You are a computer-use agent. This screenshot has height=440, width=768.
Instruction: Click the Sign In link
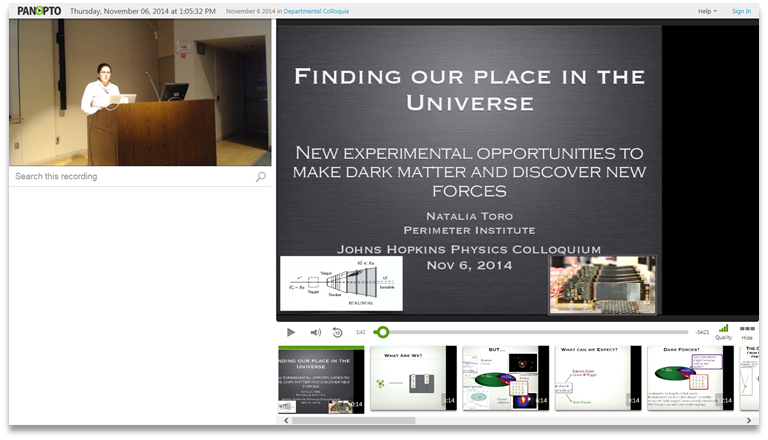click(x=741, y=11)
